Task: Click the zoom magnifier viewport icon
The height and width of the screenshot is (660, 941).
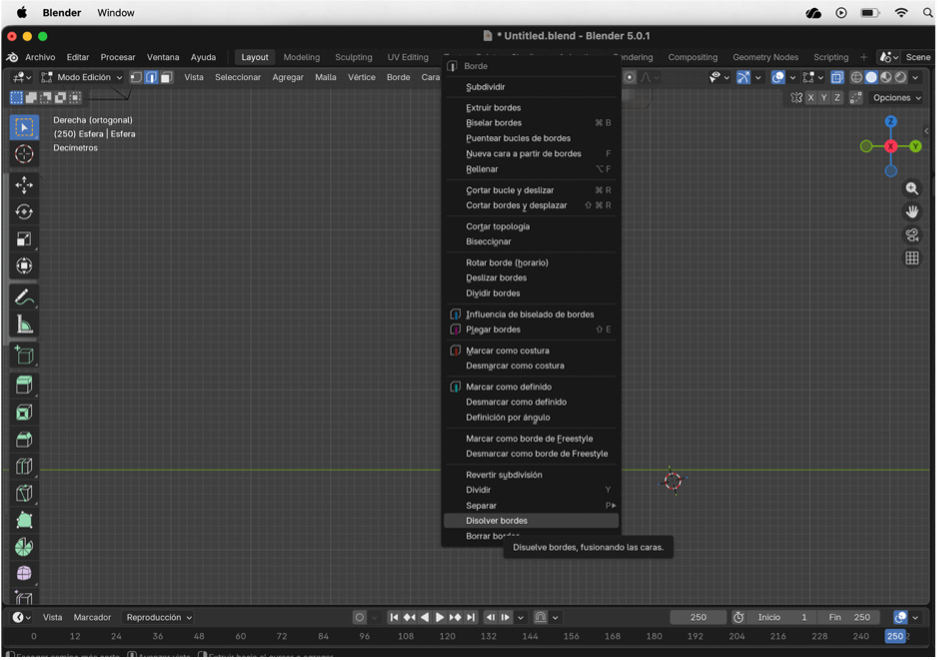Action: (x=912, y=189)
